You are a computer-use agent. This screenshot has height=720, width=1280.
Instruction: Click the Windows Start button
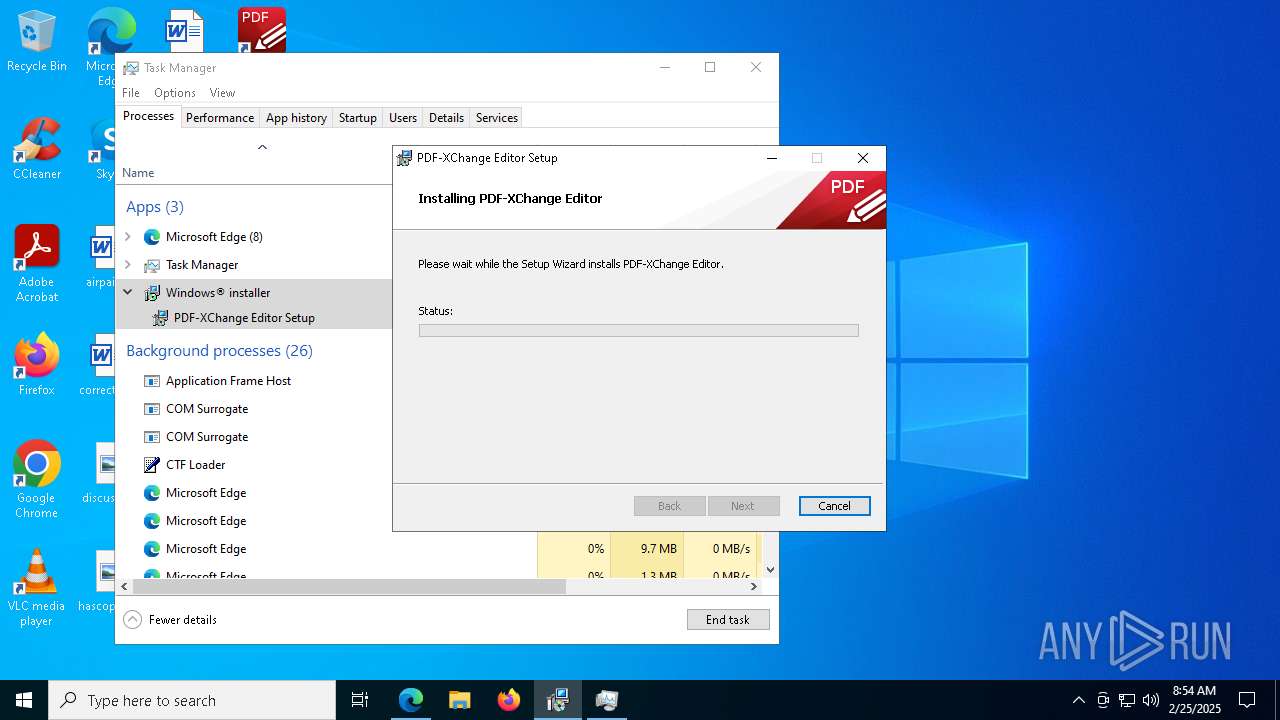coord(24,700)
